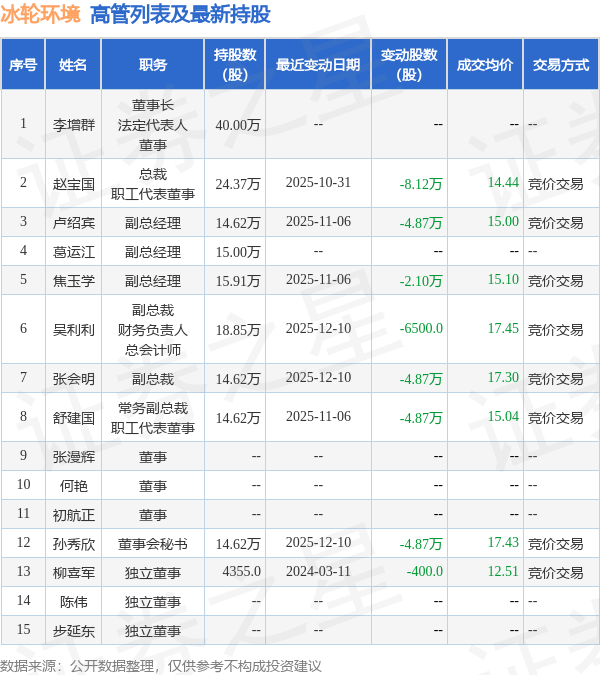600x675 pixels.
Task: Click the title 冰轮环境
Action: pos(40,14)
